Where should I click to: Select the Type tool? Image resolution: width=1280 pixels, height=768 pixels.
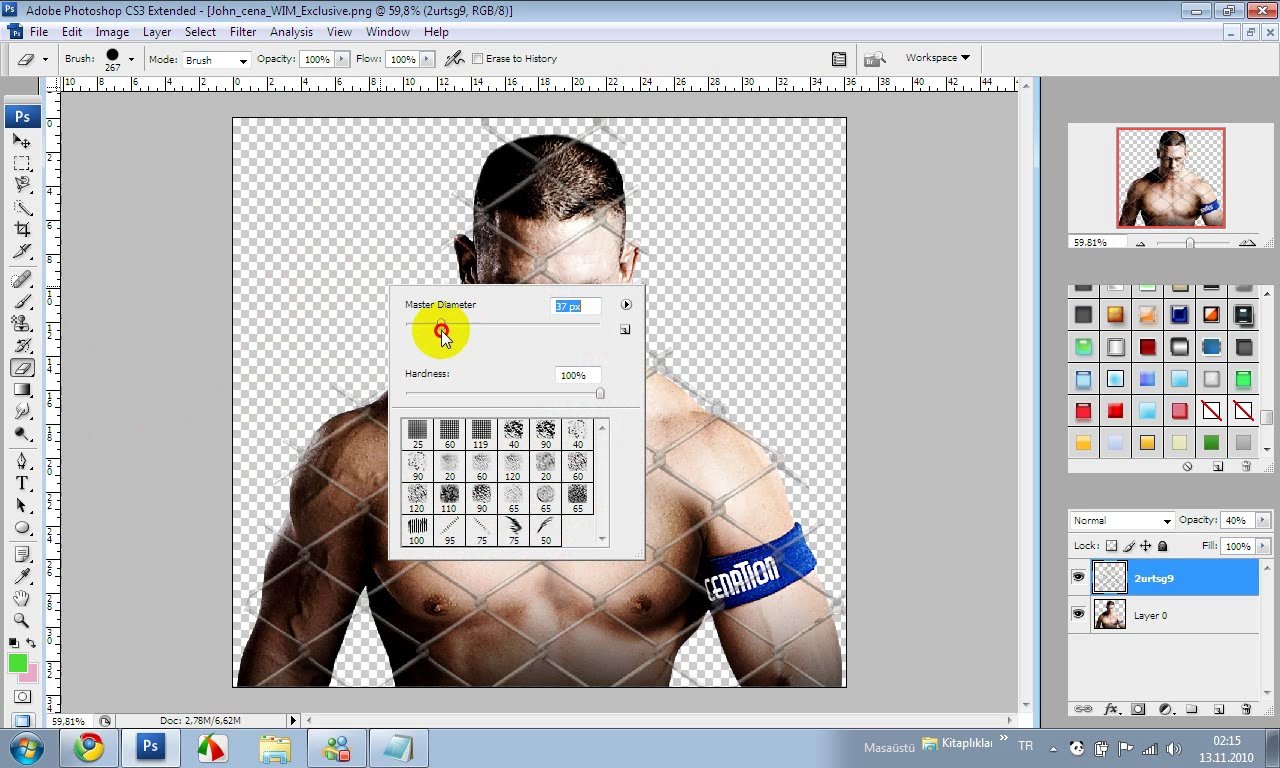[22, 483]
